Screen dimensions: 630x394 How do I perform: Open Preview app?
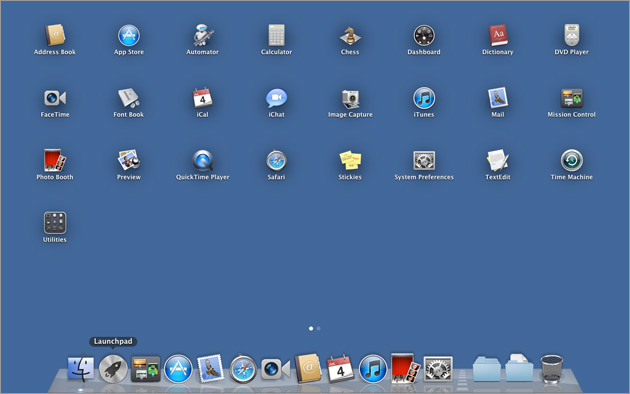(129, 160)
